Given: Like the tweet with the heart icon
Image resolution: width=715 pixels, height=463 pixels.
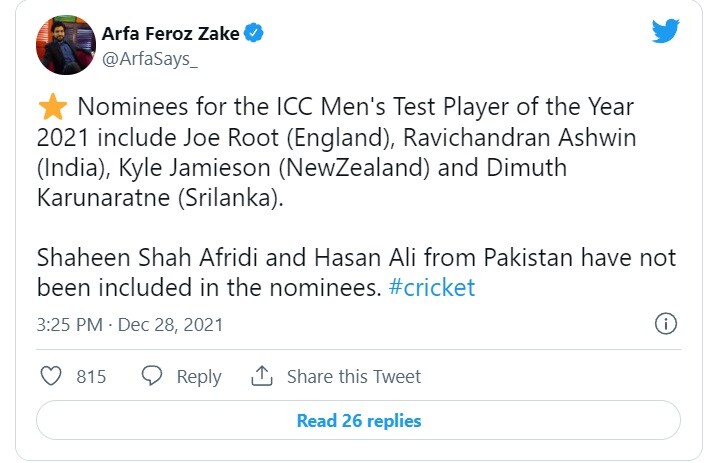Looking at the screenshot, I should coord(50,376).
